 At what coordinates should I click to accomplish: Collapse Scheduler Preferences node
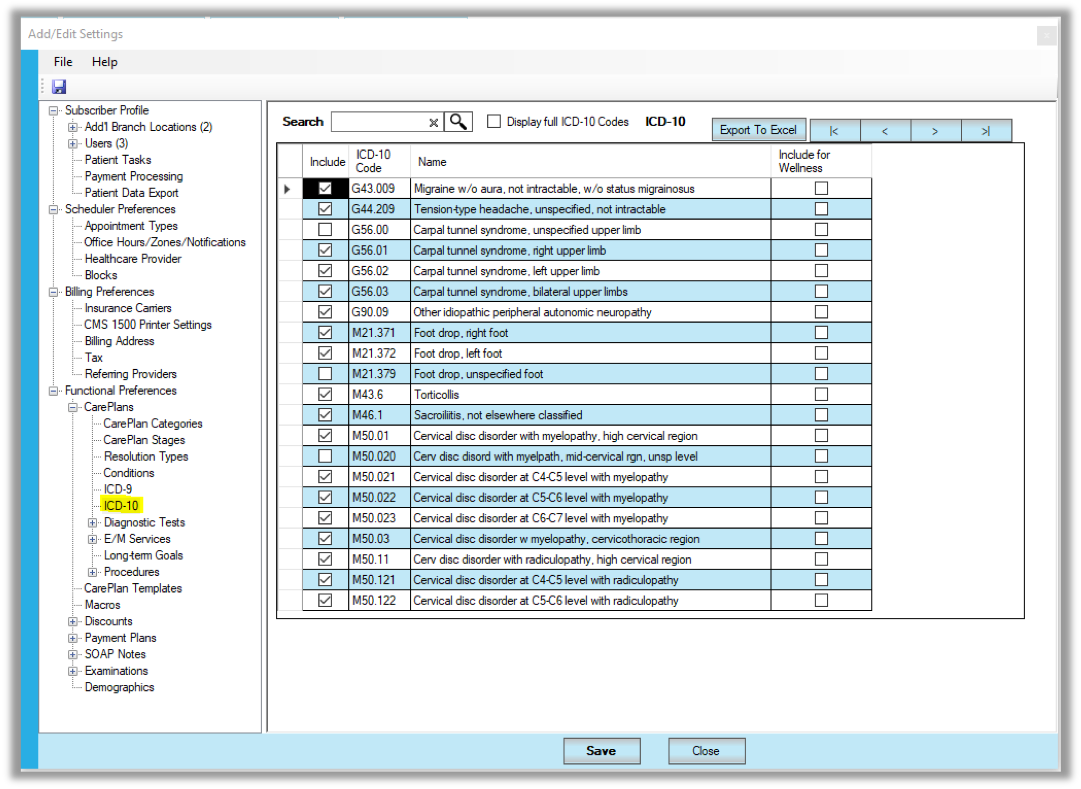[x=53, y=210]
